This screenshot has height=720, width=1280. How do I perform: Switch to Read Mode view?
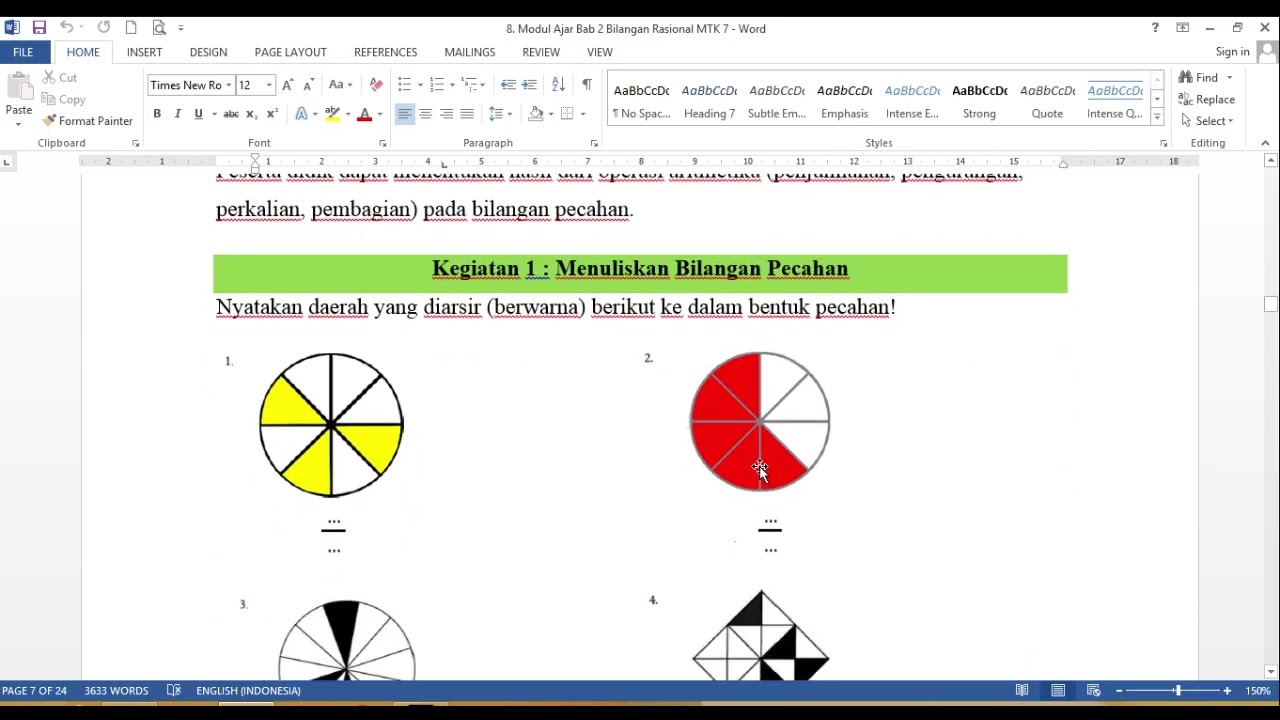pos(1022,691)
